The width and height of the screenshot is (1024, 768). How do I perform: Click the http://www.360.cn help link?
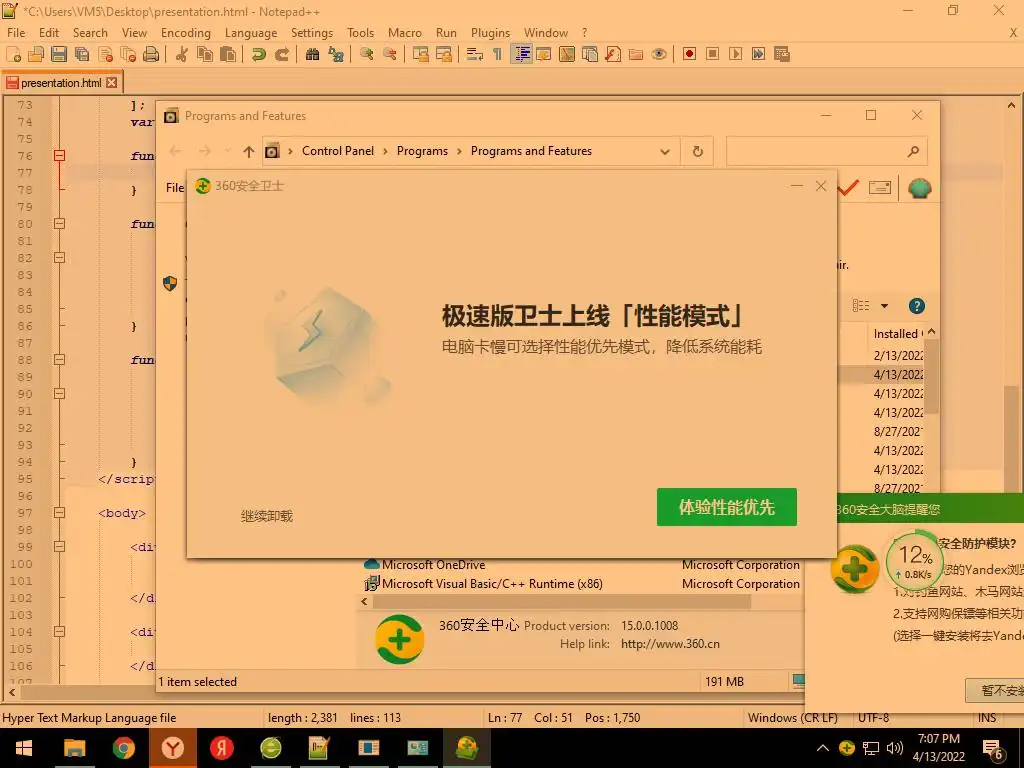[x=670, y=644]
